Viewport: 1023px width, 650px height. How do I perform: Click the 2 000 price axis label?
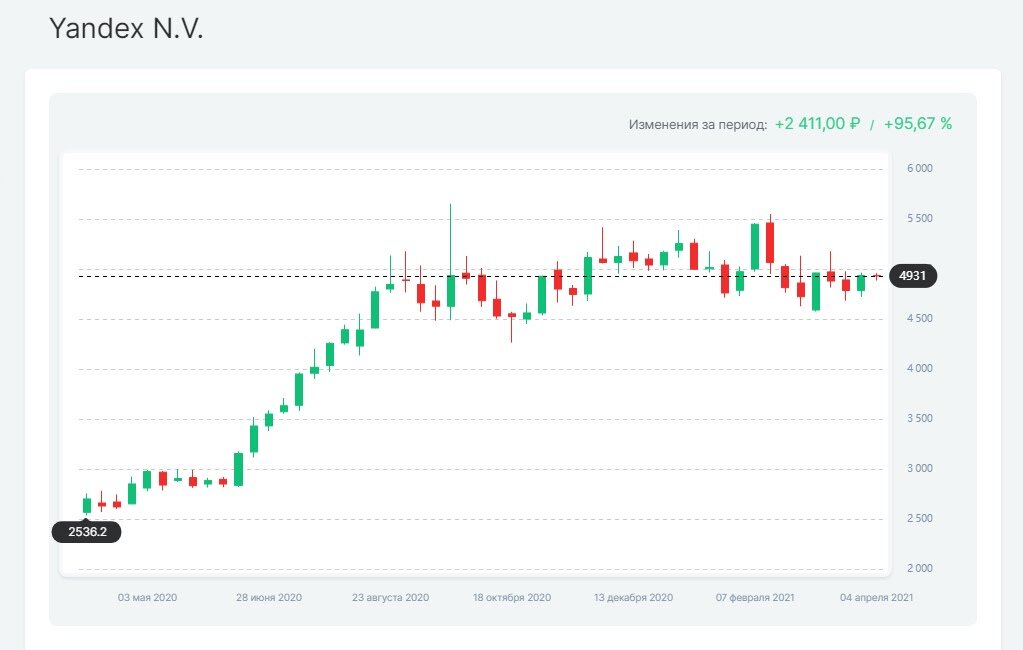[919, 568]
